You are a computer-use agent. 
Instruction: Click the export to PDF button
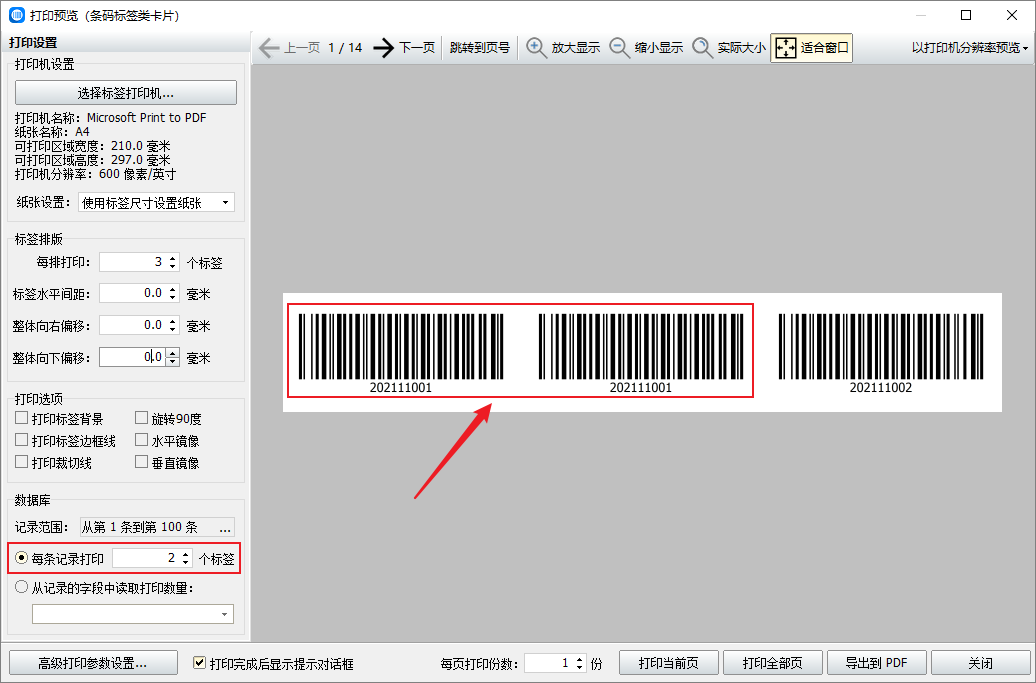coord(876,663)
